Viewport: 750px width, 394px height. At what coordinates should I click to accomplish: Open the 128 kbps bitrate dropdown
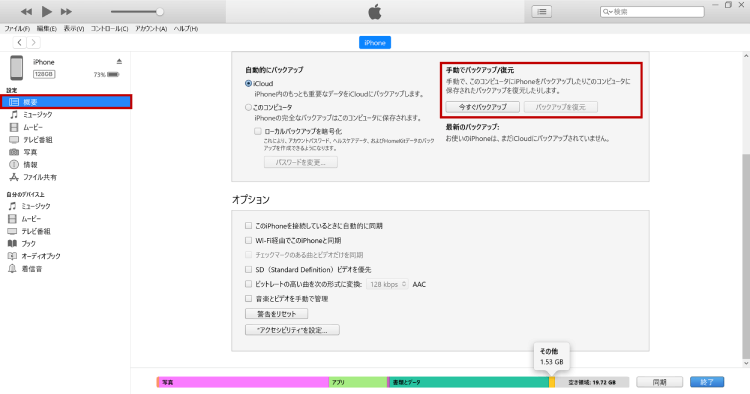[387, 284]
